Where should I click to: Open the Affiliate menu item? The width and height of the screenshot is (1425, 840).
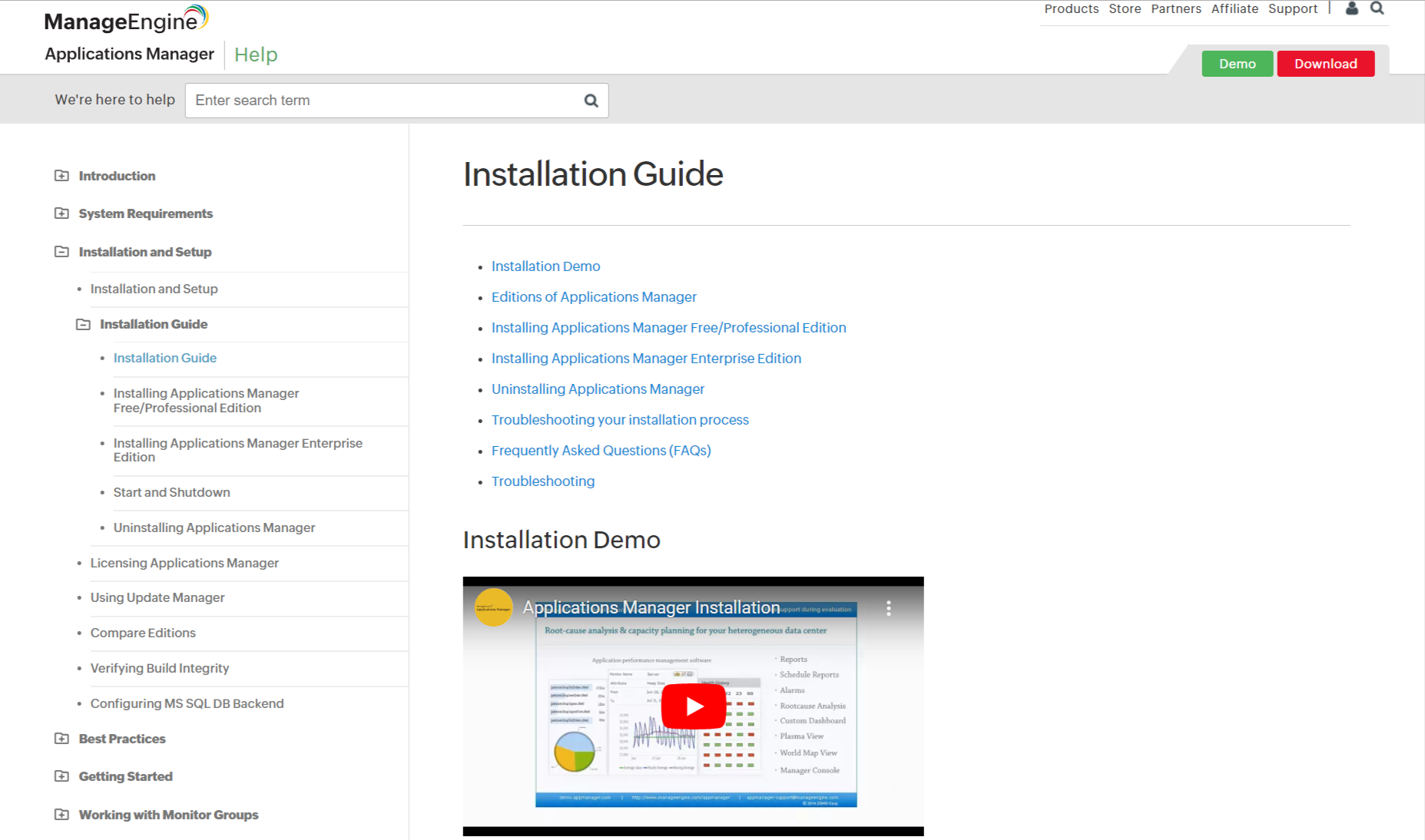pos(1234,8)
